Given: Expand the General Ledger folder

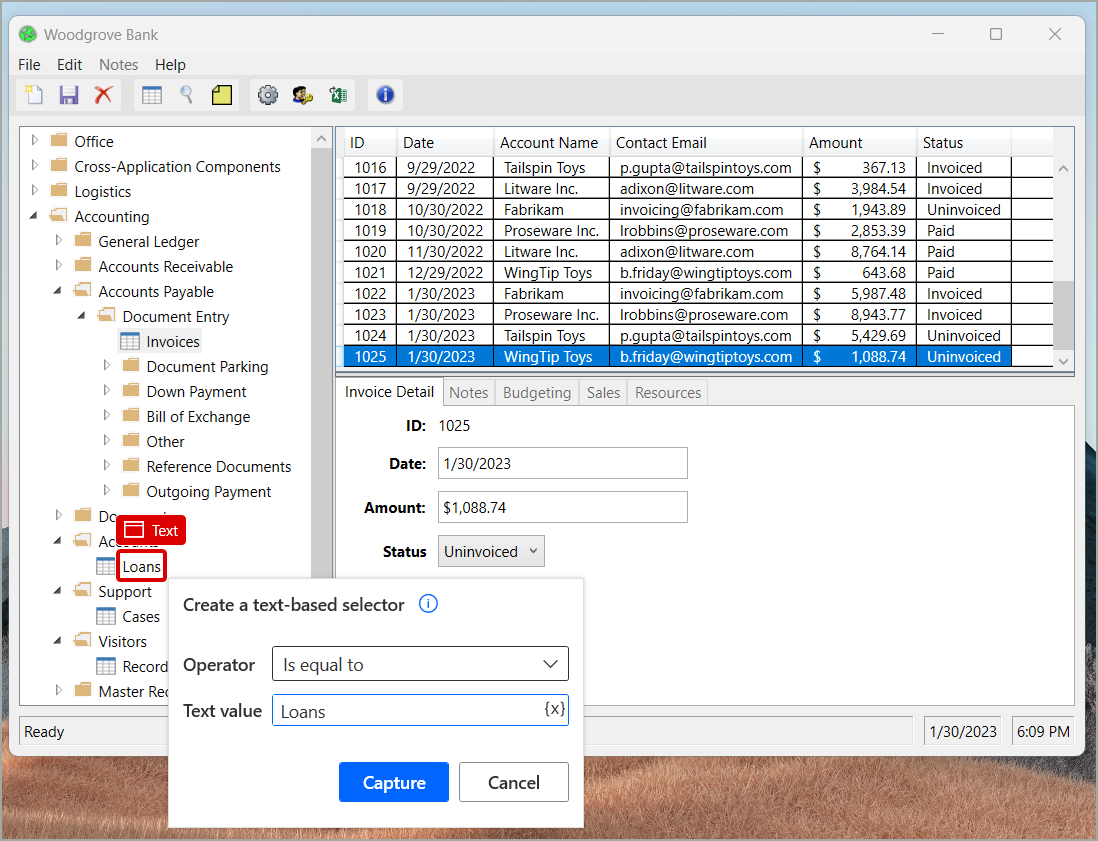Looking at the screenshot, I should tap(58, 241).
